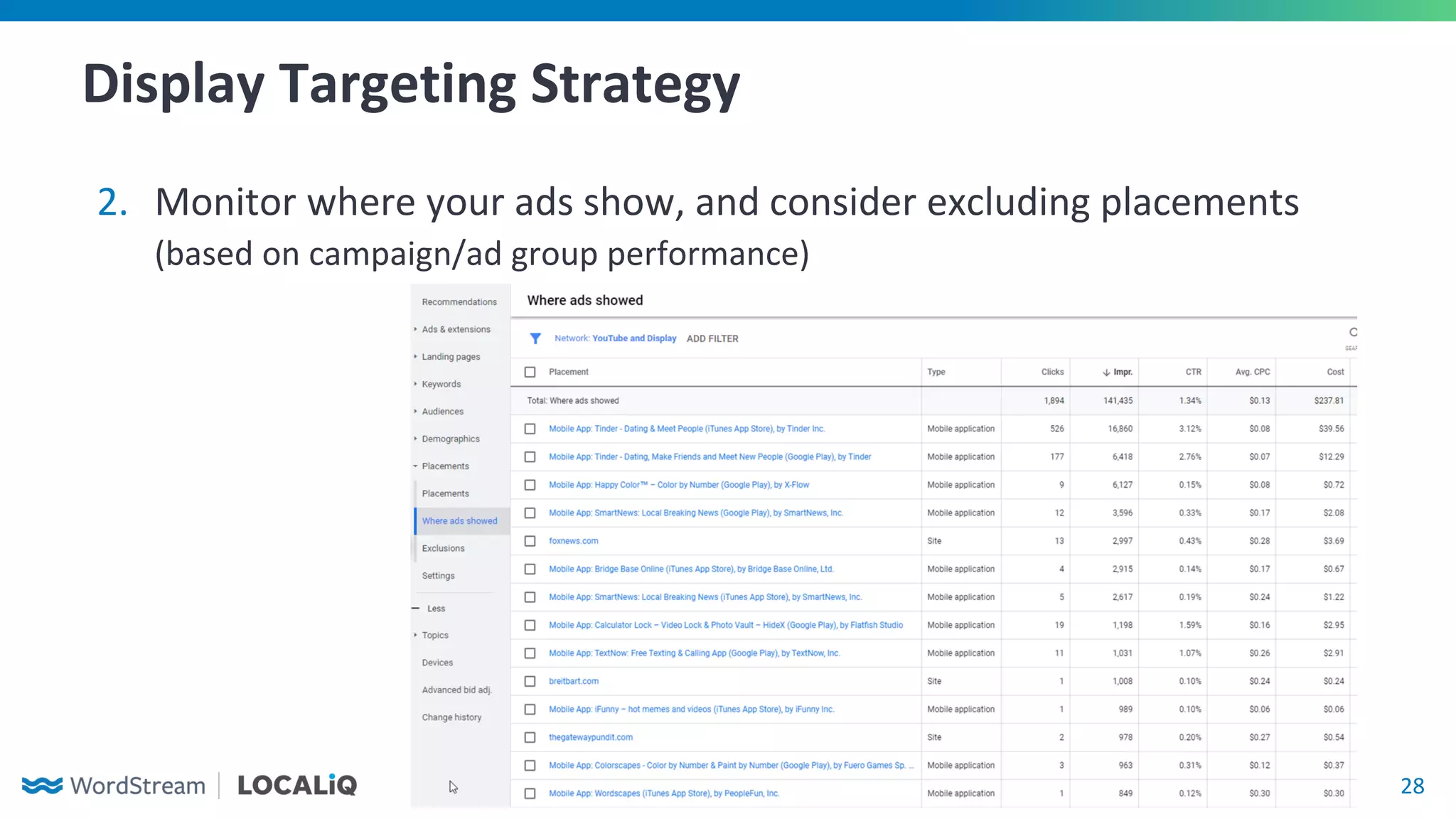The image size is (1456, 819).
Task: Expand the Topics sidebar section
Action: click(416, 636)
